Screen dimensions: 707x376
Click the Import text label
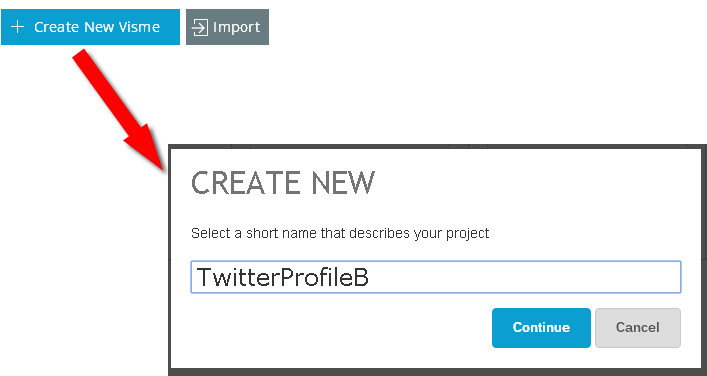coord(236,28)
